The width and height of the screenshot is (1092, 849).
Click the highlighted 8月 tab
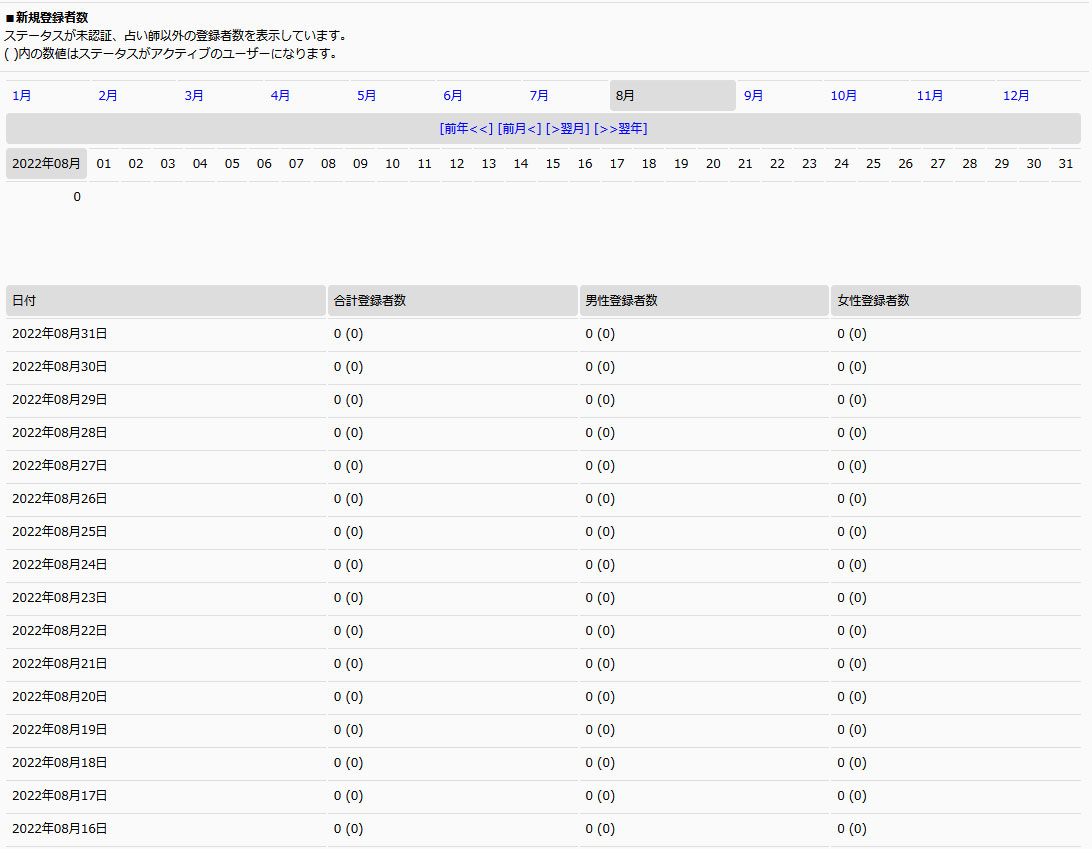(626, 96)
